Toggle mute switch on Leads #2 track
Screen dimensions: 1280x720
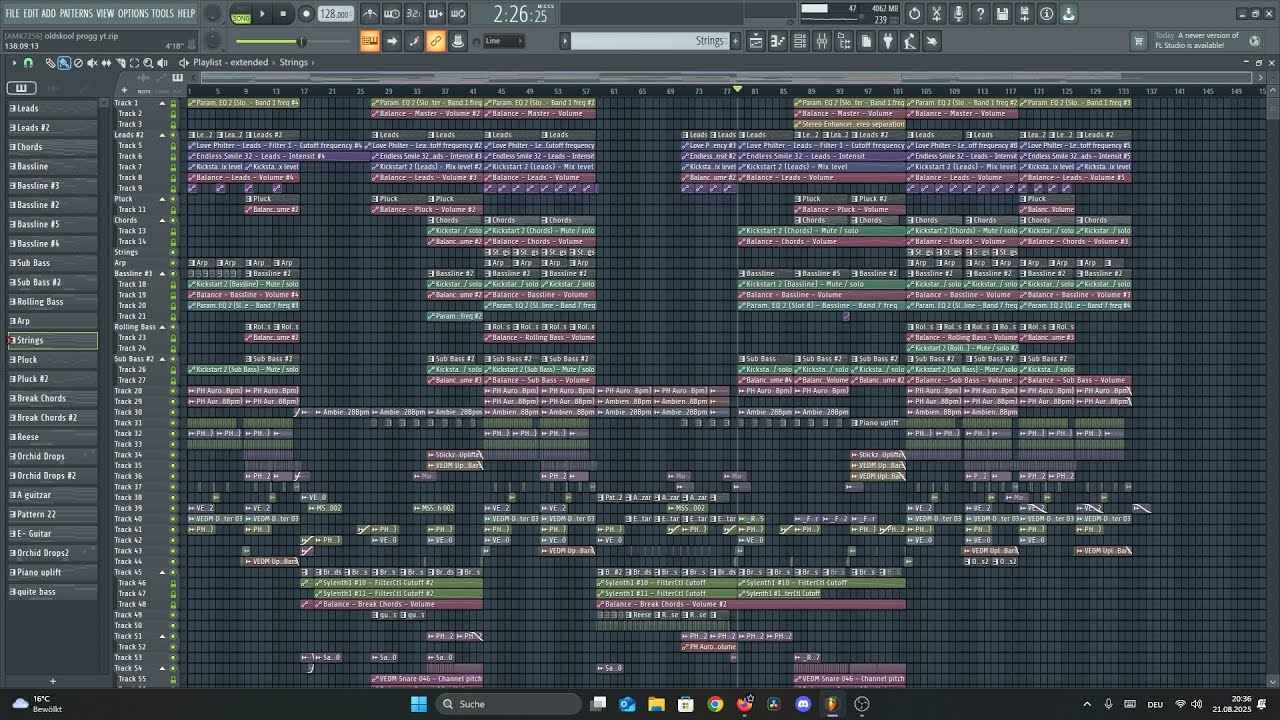click(x=173, y=135)
